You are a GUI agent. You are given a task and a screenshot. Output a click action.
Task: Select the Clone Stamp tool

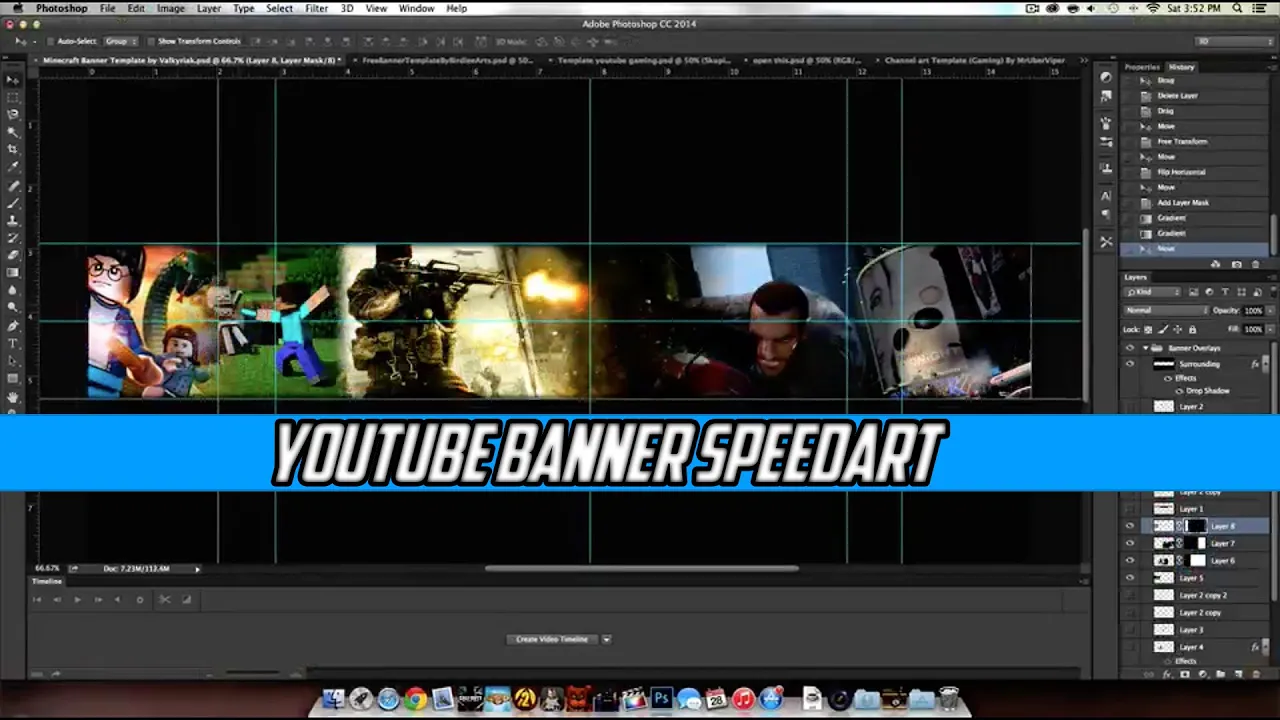click(13, 220)
